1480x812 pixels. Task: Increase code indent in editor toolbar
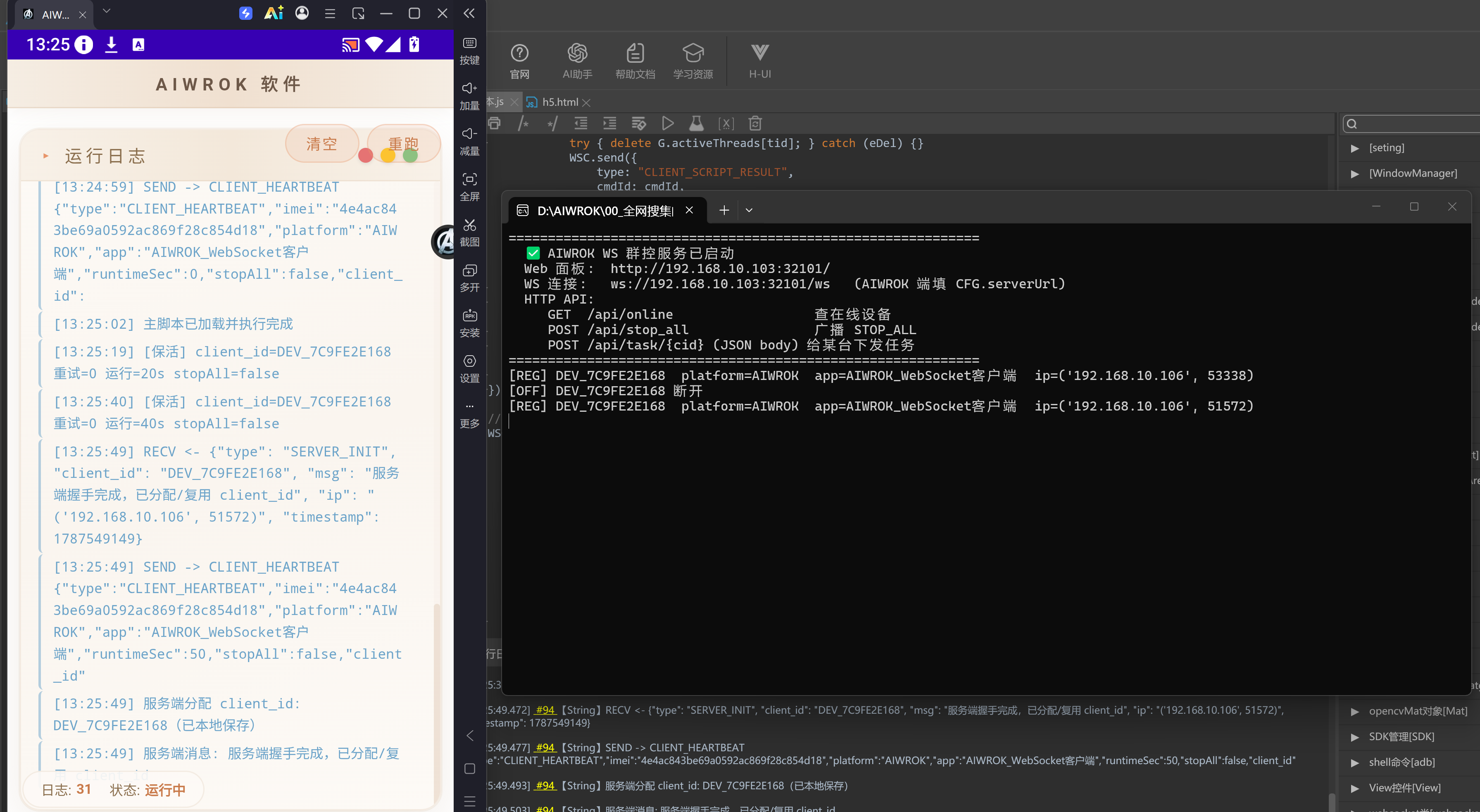click(609, 123)
